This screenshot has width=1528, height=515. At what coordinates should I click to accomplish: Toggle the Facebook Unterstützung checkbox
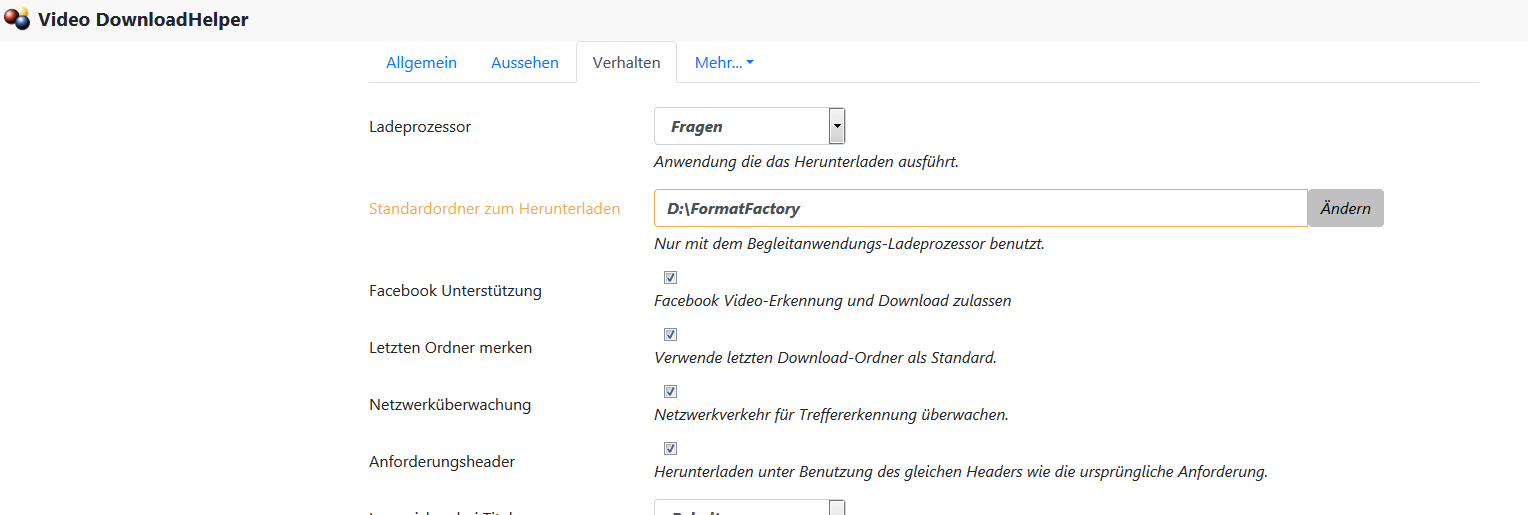coord(670,278)
